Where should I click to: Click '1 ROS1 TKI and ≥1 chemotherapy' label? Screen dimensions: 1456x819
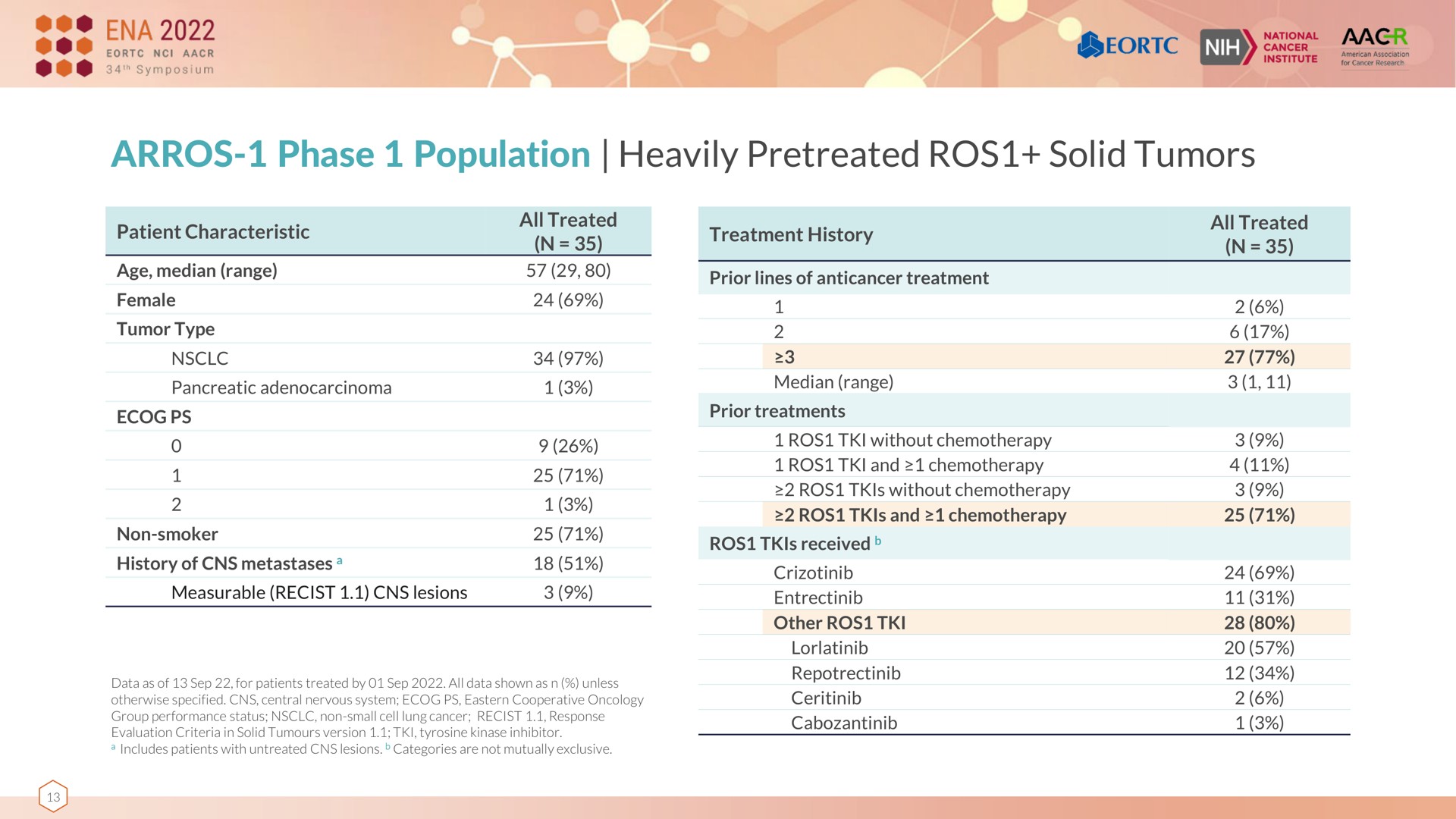coord(908,466)
